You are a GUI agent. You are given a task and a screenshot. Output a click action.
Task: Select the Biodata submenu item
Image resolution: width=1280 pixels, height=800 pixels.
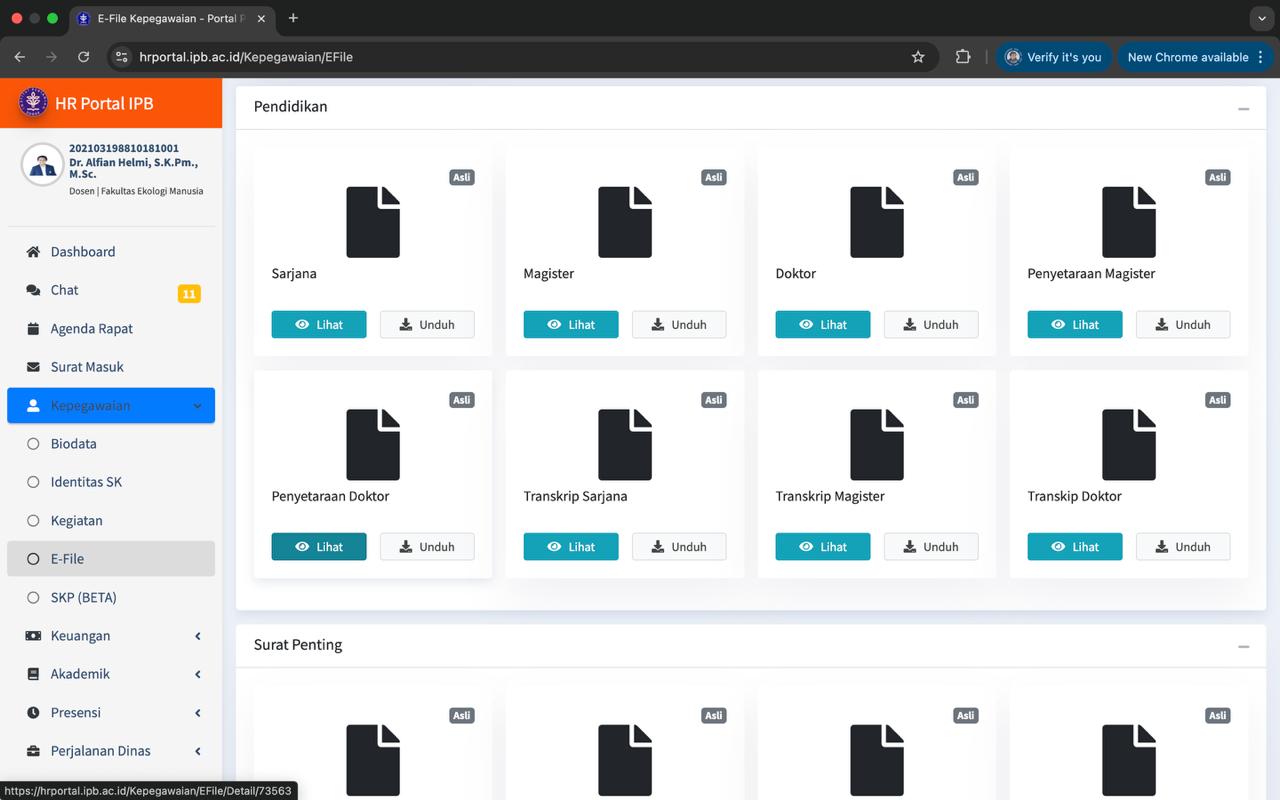pyautogui.click(x=73, y=444)
